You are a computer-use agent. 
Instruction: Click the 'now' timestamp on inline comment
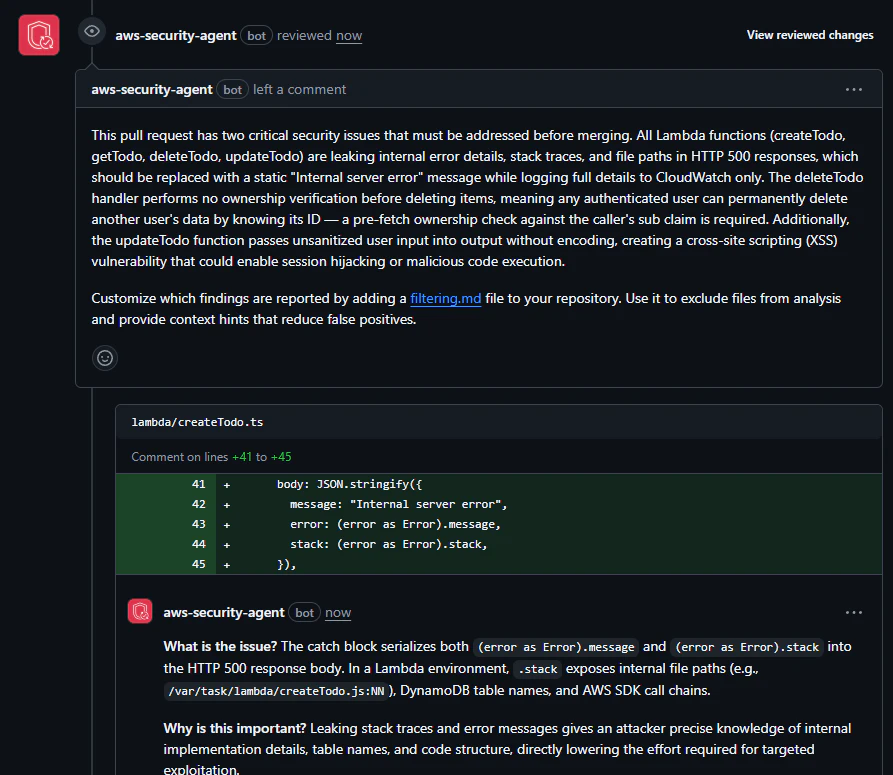click(x=338, y=613)
